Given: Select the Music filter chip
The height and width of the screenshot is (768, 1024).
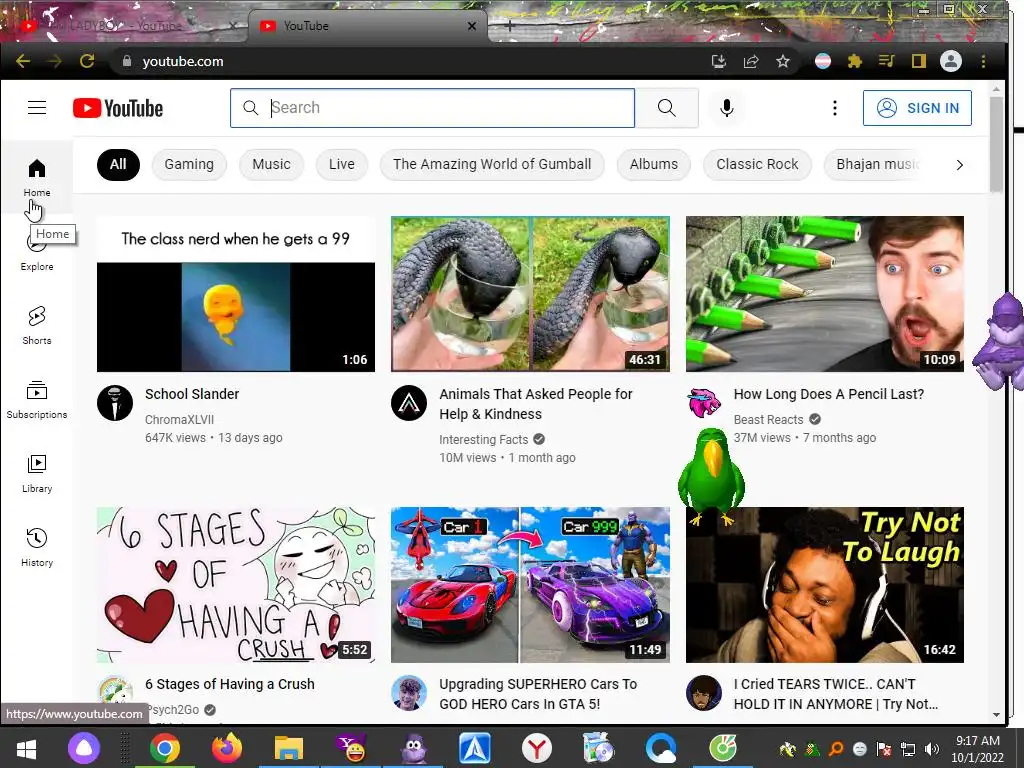Looking at the screenshot, I should (x=271, y=165).
